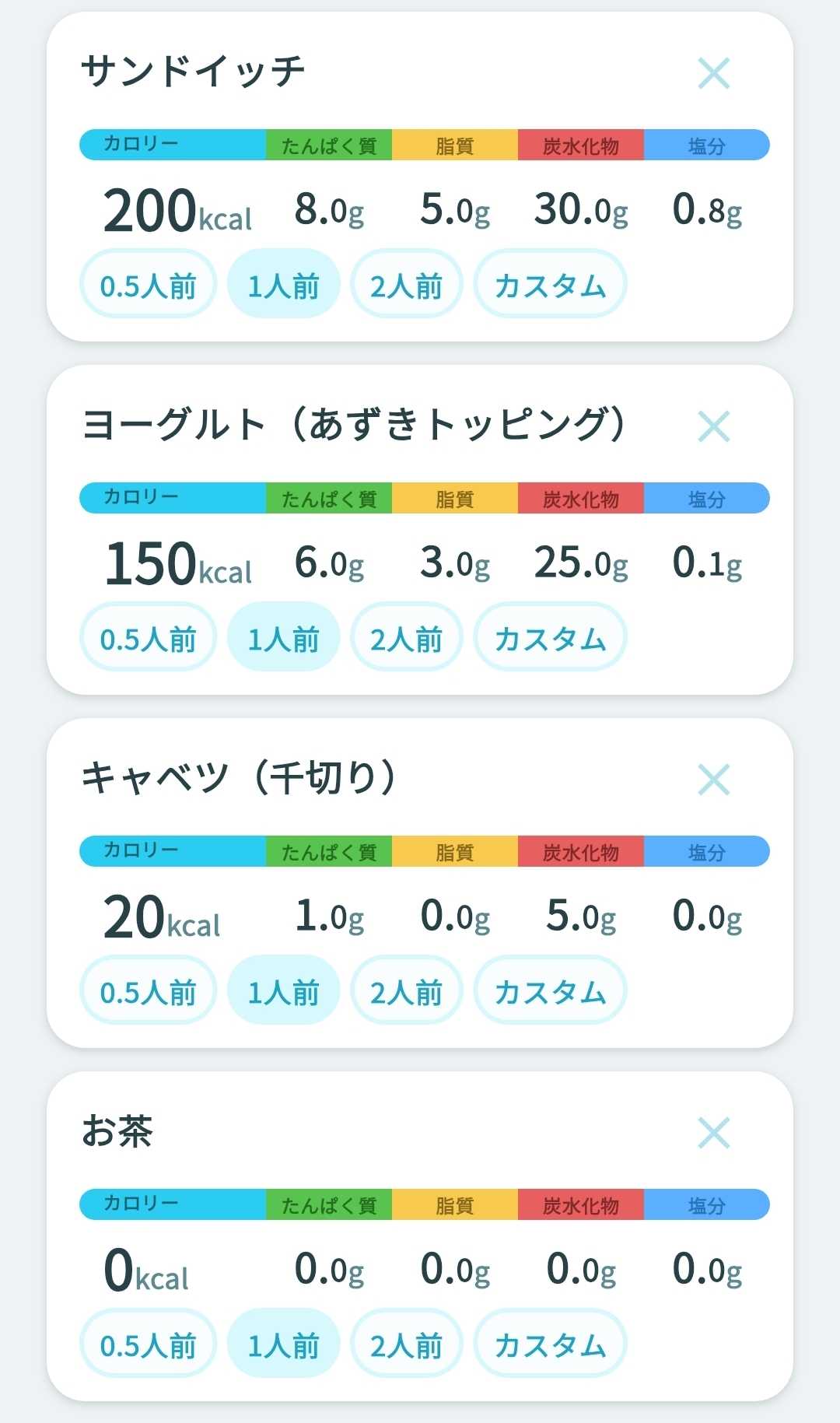This screenshot has height=1423, width=840.
Task: Remove the ヨーグルト entry with X icon
Action: 713,426
